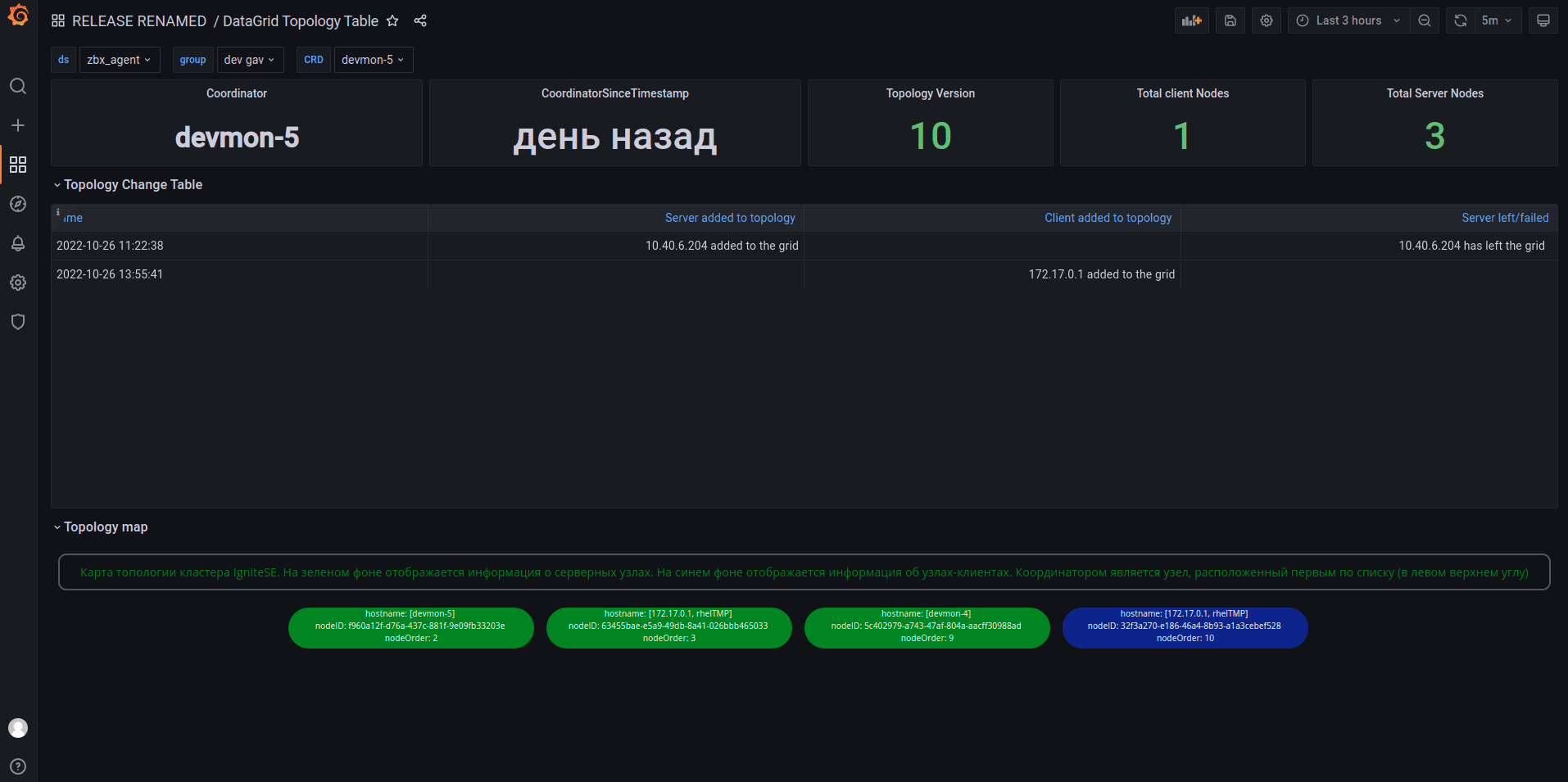1568x782 pixels.
Task: Toggle the cycle view mode monitor icon
Action: [x=1543, y=20]
